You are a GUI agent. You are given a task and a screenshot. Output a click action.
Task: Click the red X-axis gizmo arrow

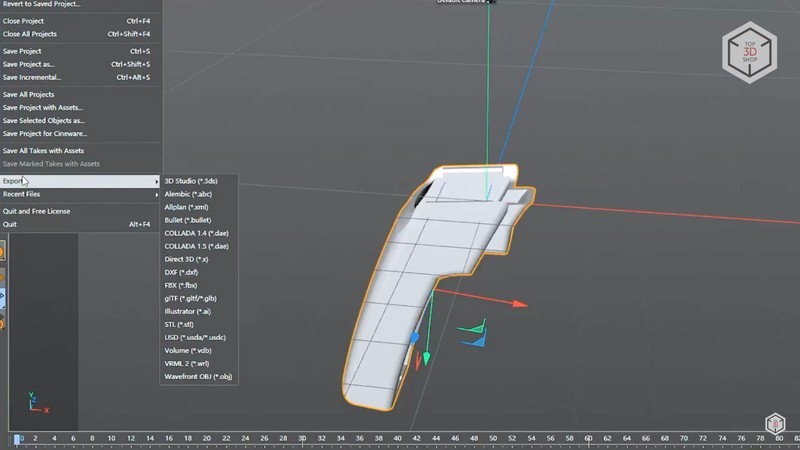(519, 303)
